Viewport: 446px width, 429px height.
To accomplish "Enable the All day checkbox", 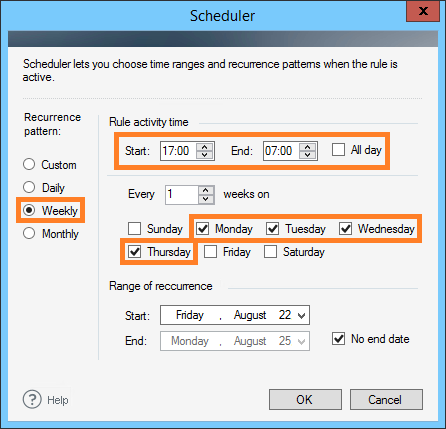I will coord(338,150).
